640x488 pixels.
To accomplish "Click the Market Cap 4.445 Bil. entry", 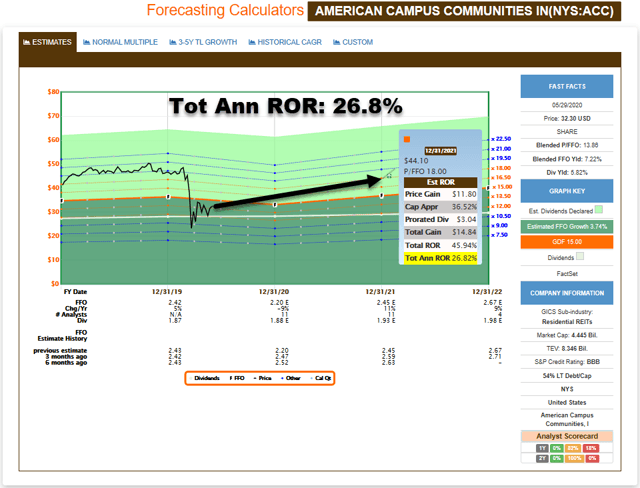I will pyautogui.click(x=567, y=335).
